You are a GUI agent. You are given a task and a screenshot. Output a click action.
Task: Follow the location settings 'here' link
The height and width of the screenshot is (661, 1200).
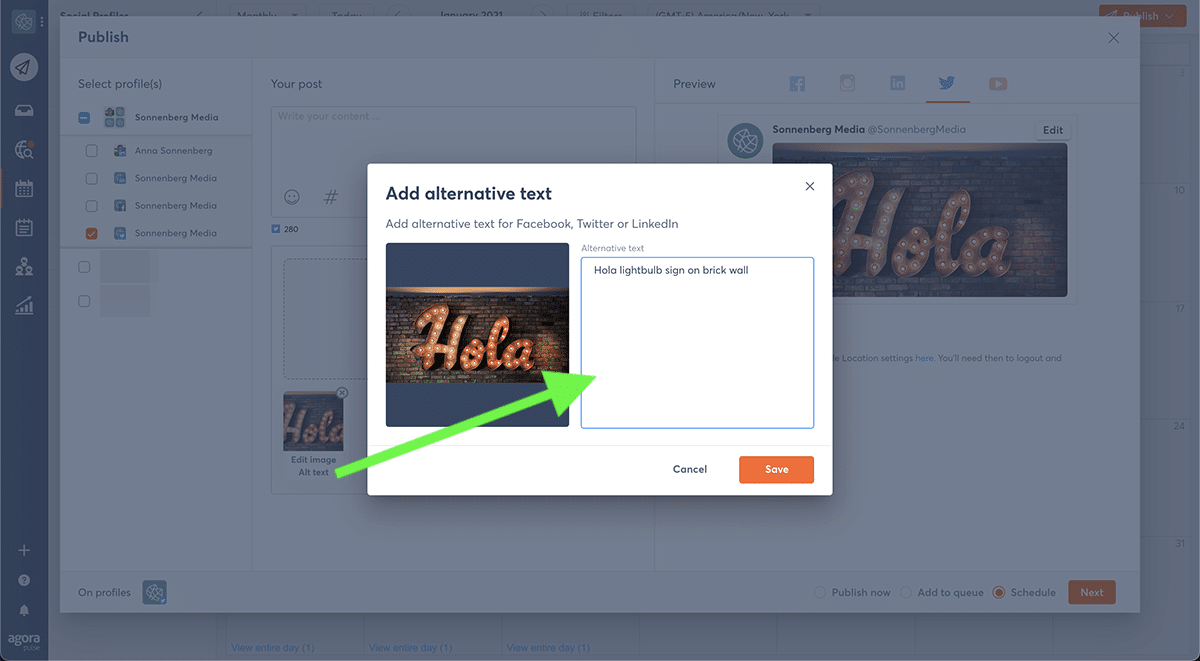point(924,358)
